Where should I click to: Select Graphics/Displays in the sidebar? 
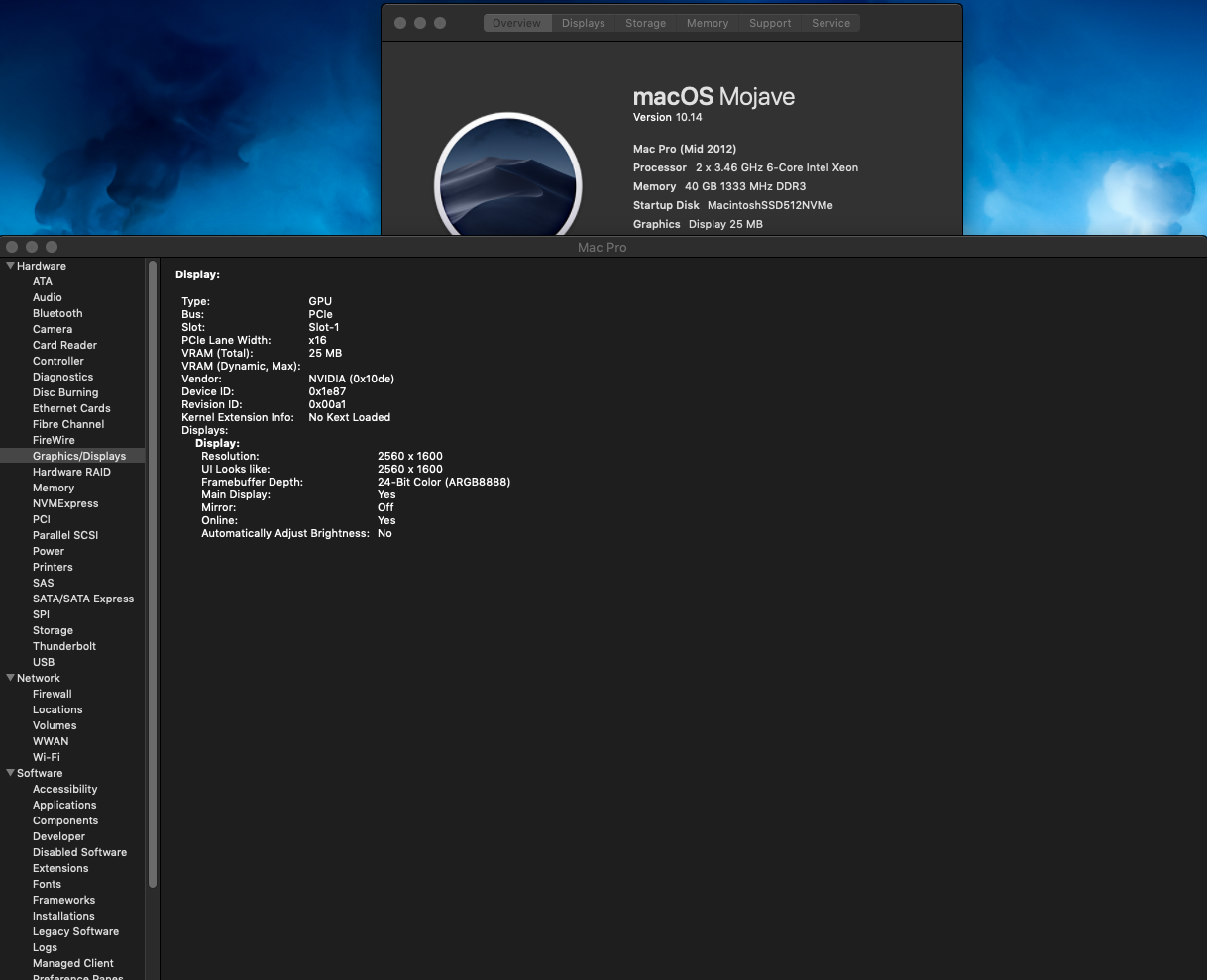(79, 456)
